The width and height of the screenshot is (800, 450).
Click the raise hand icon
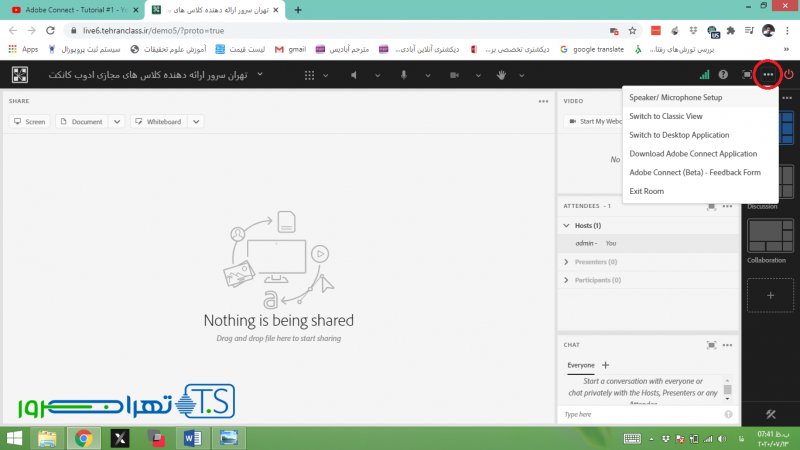pos(502,75)
